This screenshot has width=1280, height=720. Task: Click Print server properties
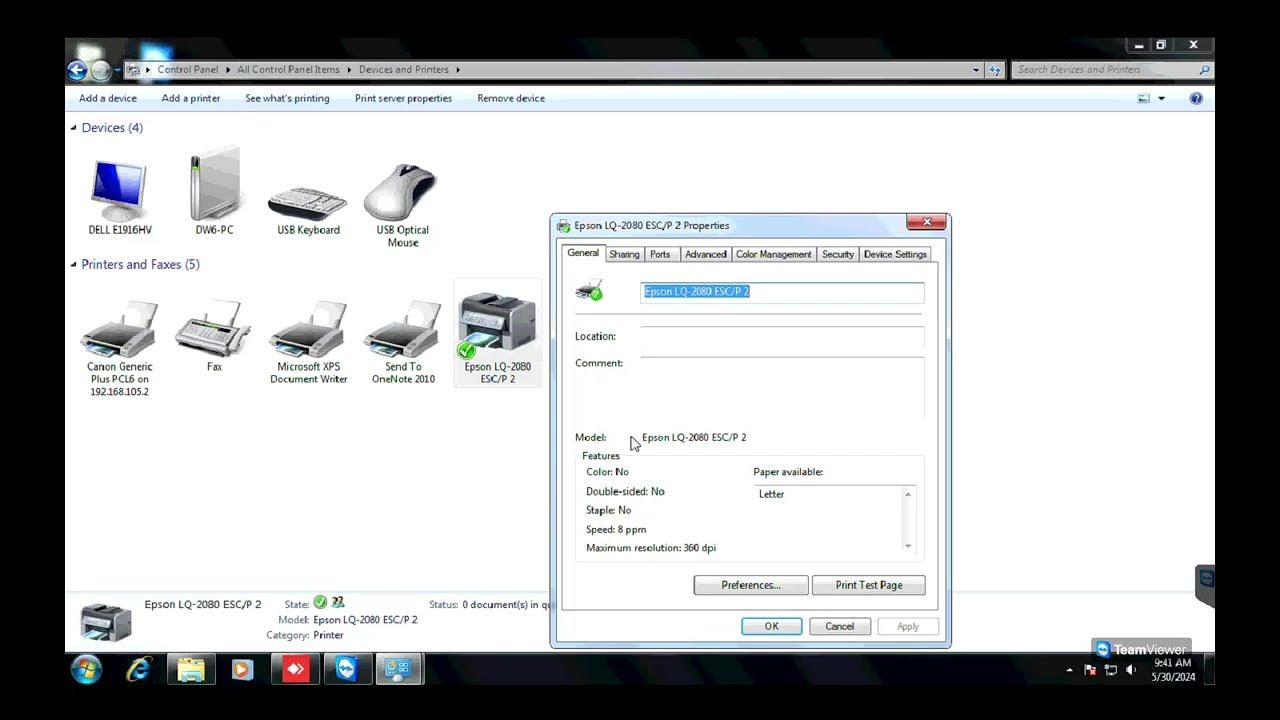(x=403, y=98)
